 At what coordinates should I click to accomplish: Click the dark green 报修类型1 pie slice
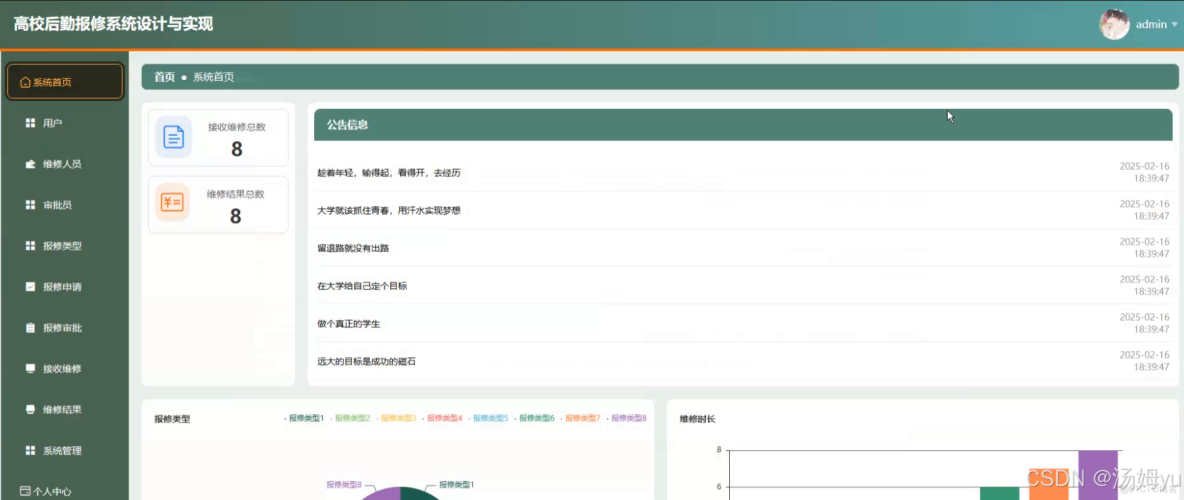(x=419, y=494)
